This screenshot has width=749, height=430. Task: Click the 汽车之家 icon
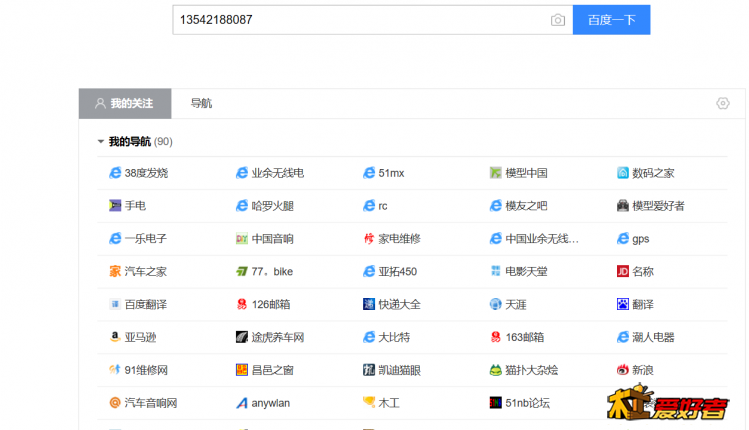click(x=115, y=271)
